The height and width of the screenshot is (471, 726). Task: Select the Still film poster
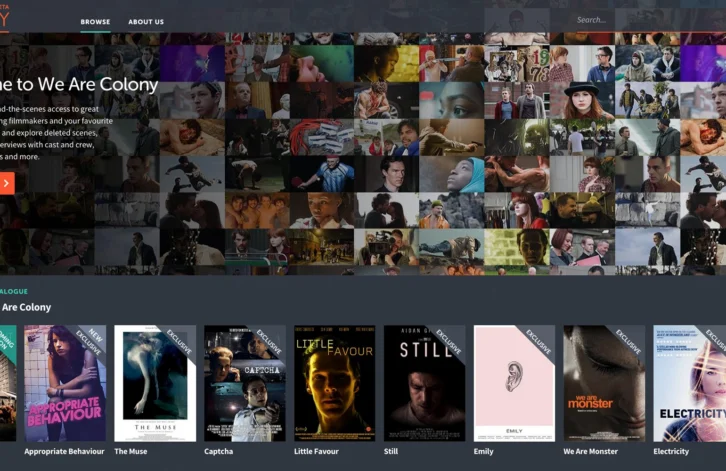tap(424, 383)
